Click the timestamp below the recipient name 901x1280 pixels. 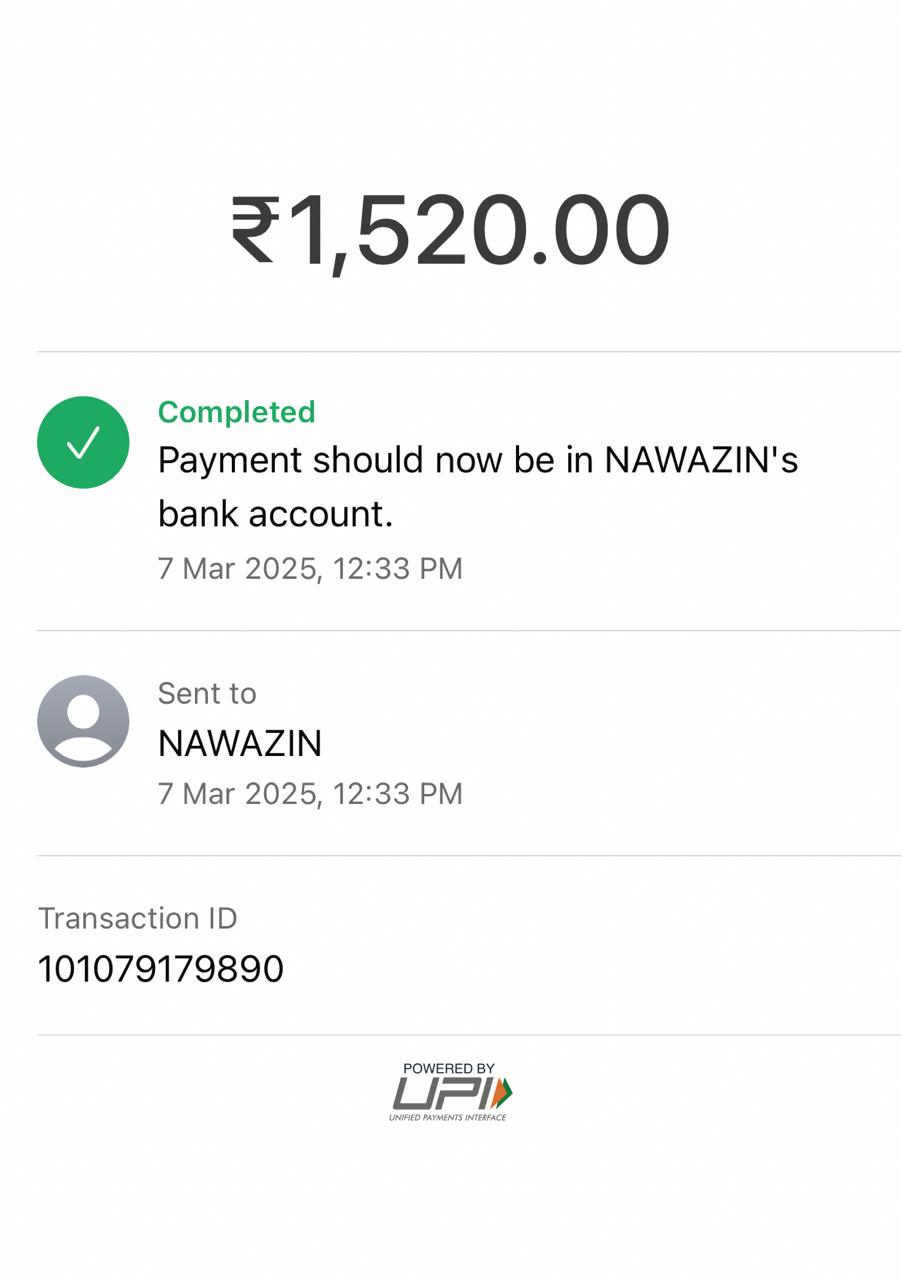310,793
